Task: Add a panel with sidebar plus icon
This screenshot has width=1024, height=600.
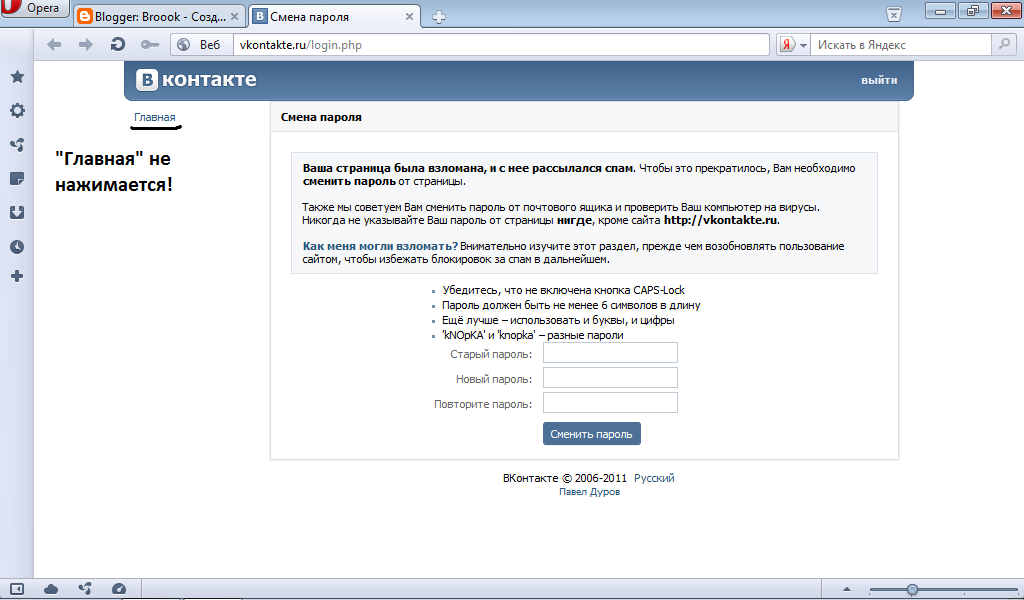Action: (x=17, y=276)
